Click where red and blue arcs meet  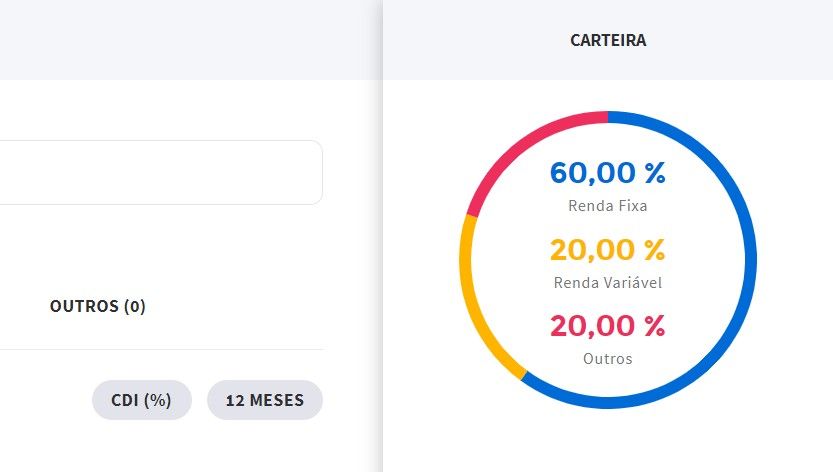pyautogui.click(x=608, y=117)
